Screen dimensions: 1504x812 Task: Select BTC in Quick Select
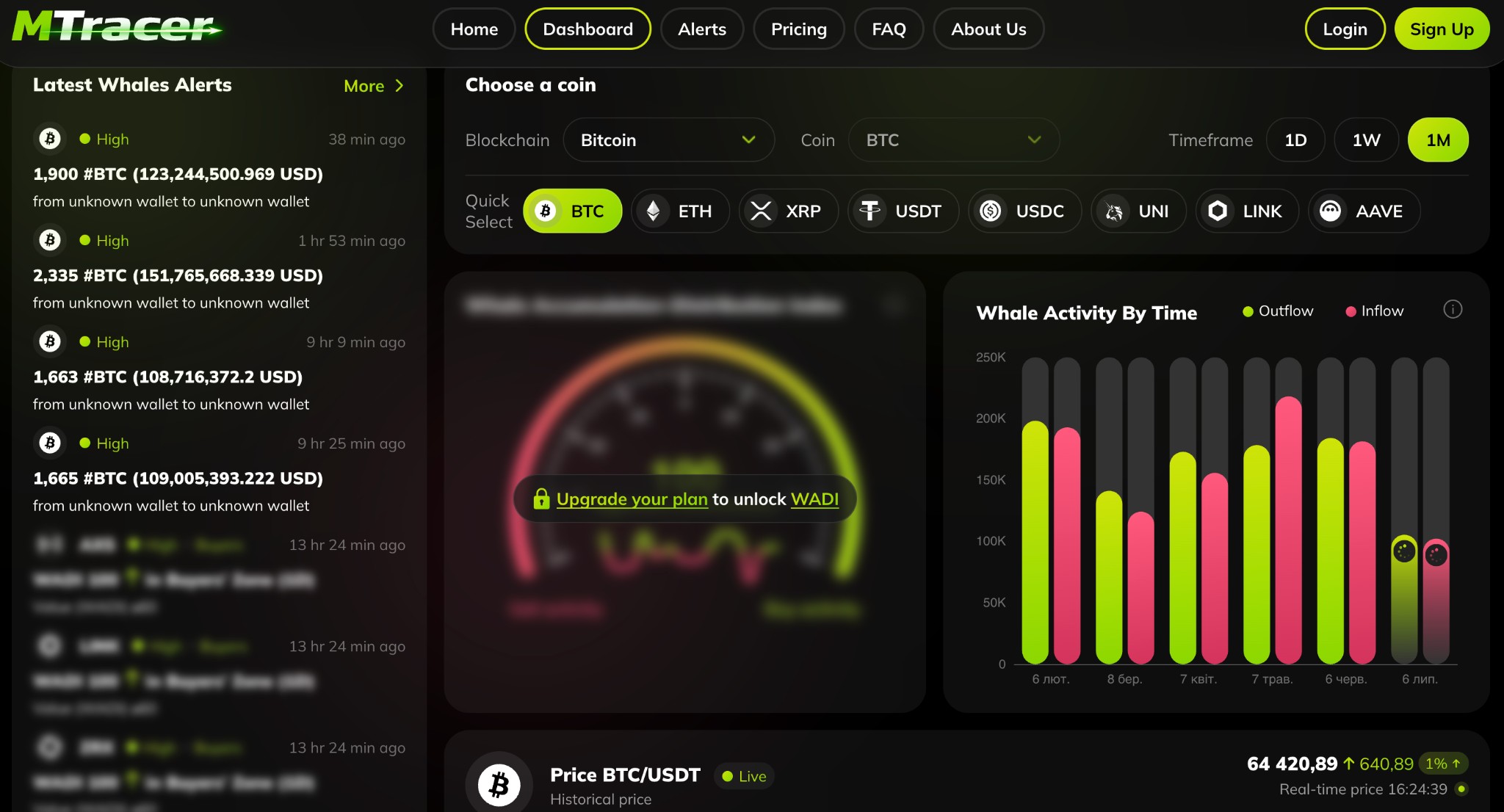[572, 211]
